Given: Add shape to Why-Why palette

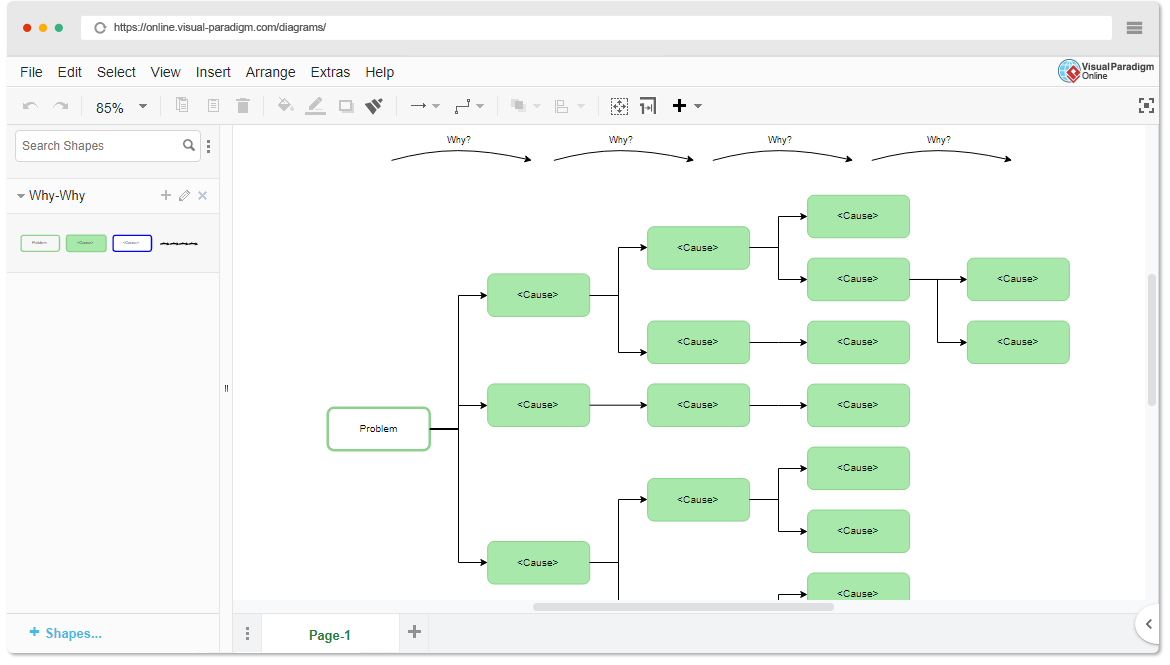Looking at the screenshot, I should tap(166, 196).
